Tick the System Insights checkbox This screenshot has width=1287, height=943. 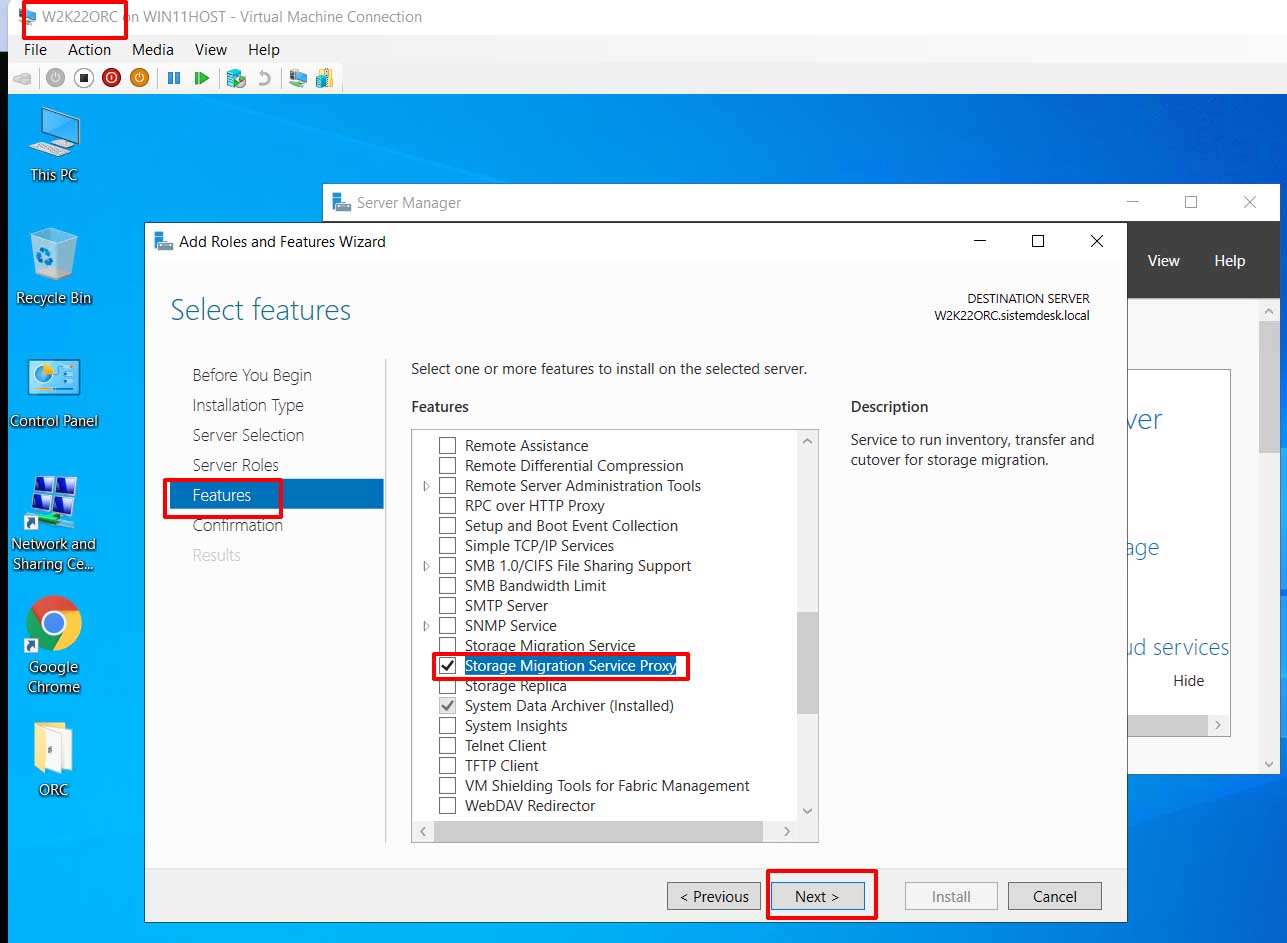[448, 726]
